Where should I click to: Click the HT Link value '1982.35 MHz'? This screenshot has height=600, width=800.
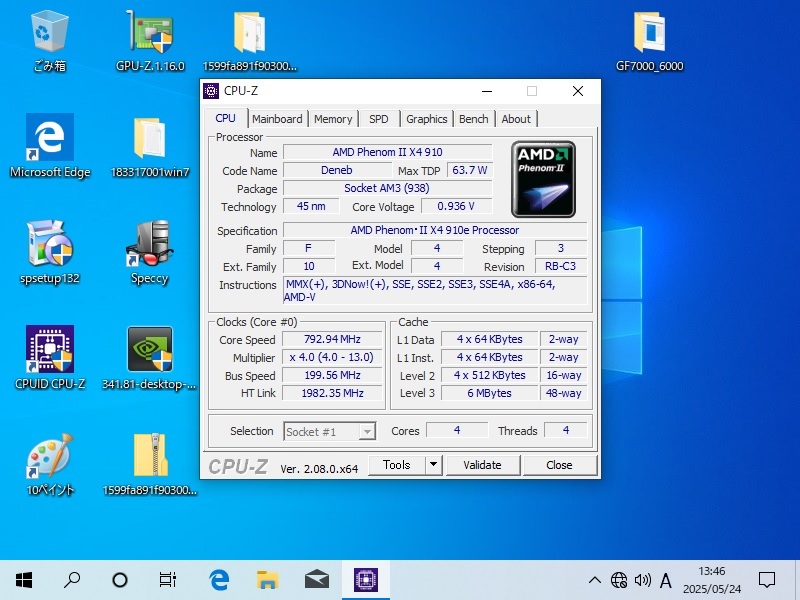tap(332, 393)
